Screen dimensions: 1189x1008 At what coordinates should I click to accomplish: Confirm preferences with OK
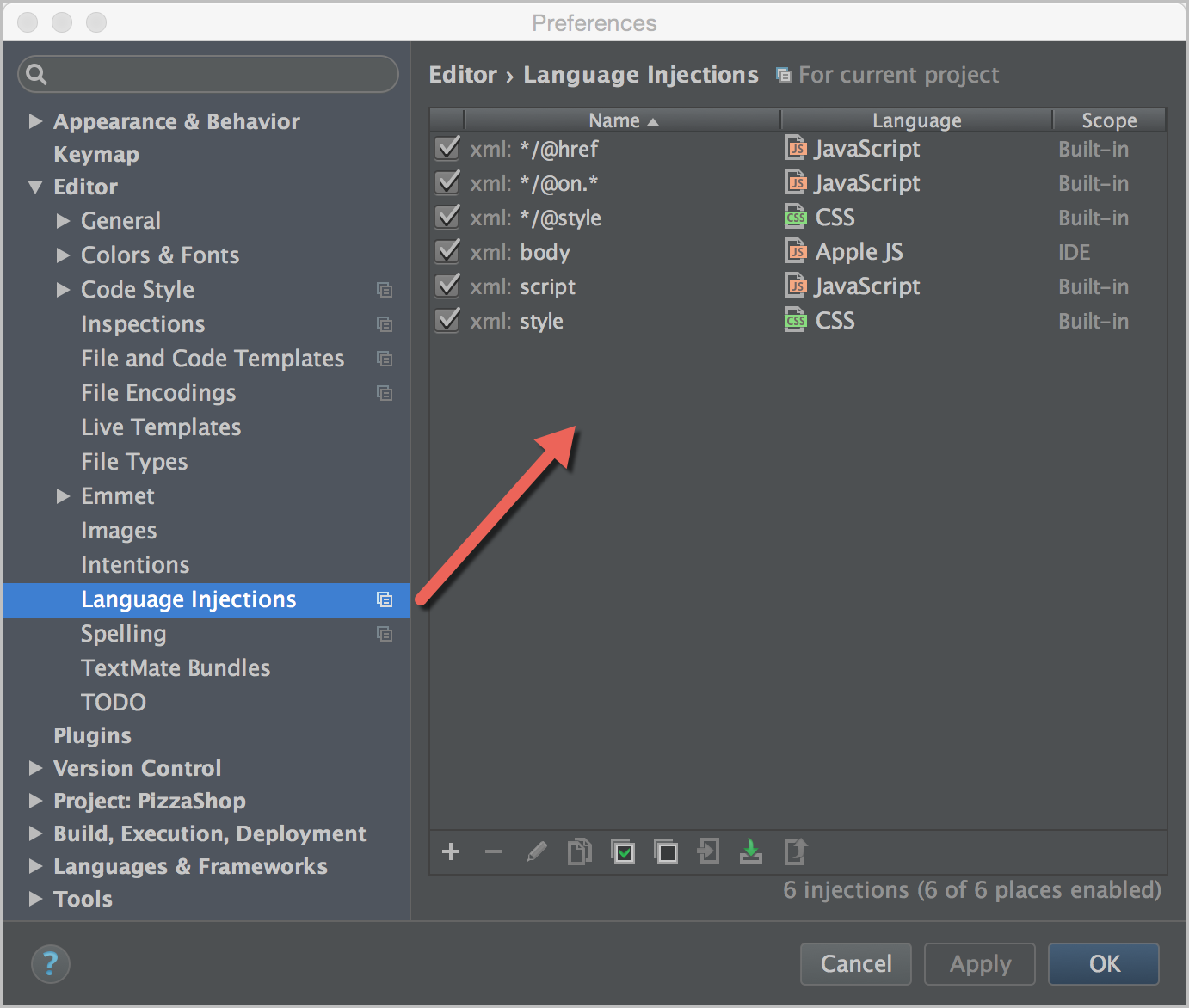click(x=1103, y=964)
